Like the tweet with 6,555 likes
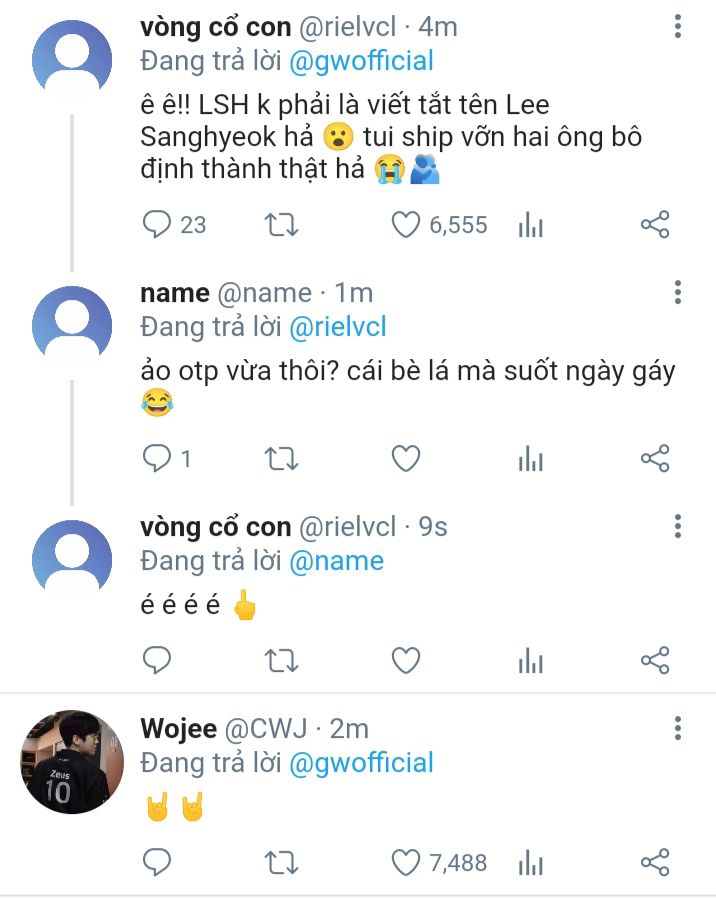This screenshot has height=898, width=716. click(406, 224)
